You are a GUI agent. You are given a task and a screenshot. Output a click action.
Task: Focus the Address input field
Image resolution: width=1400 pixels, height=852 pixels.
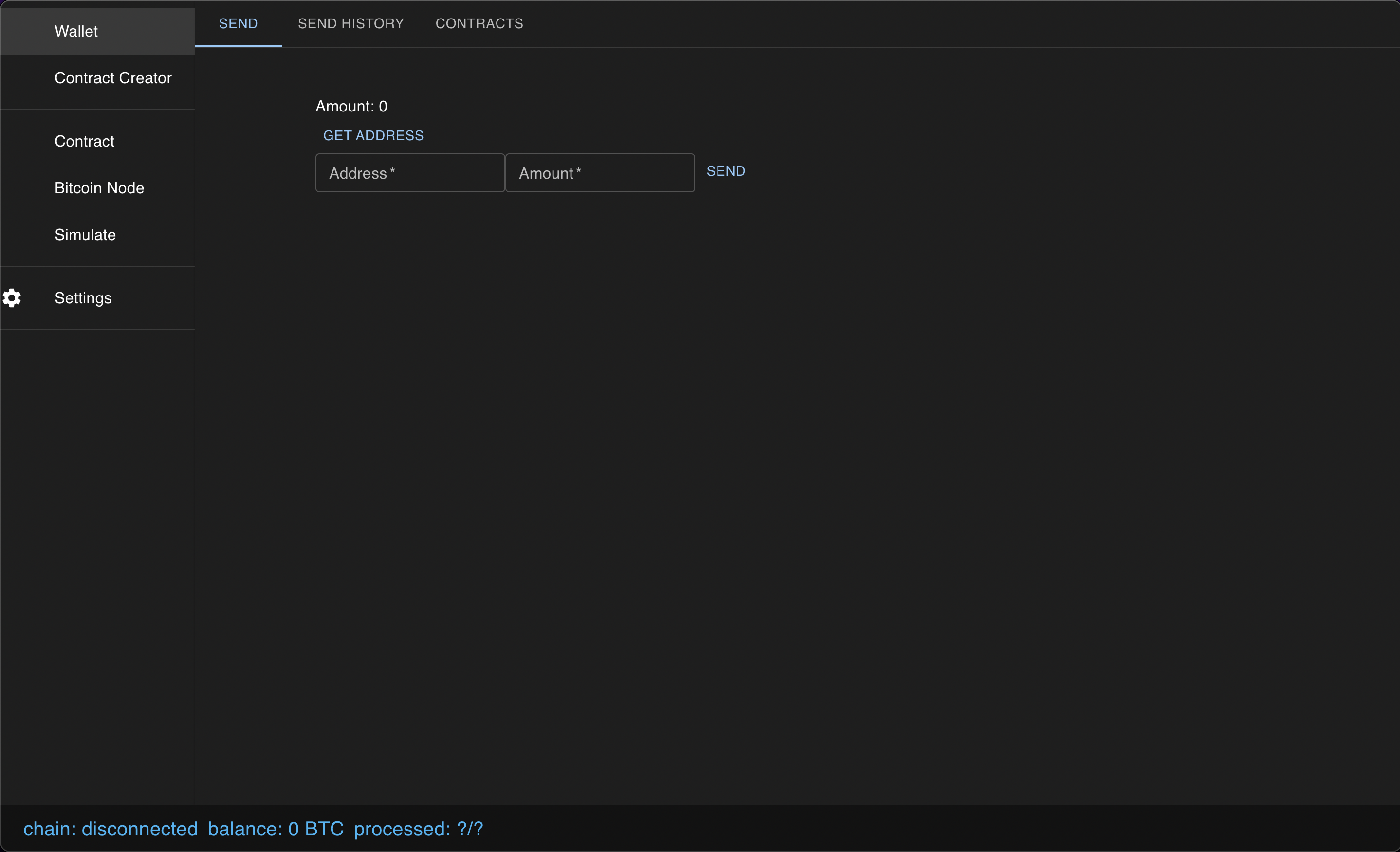coord(410,173)
